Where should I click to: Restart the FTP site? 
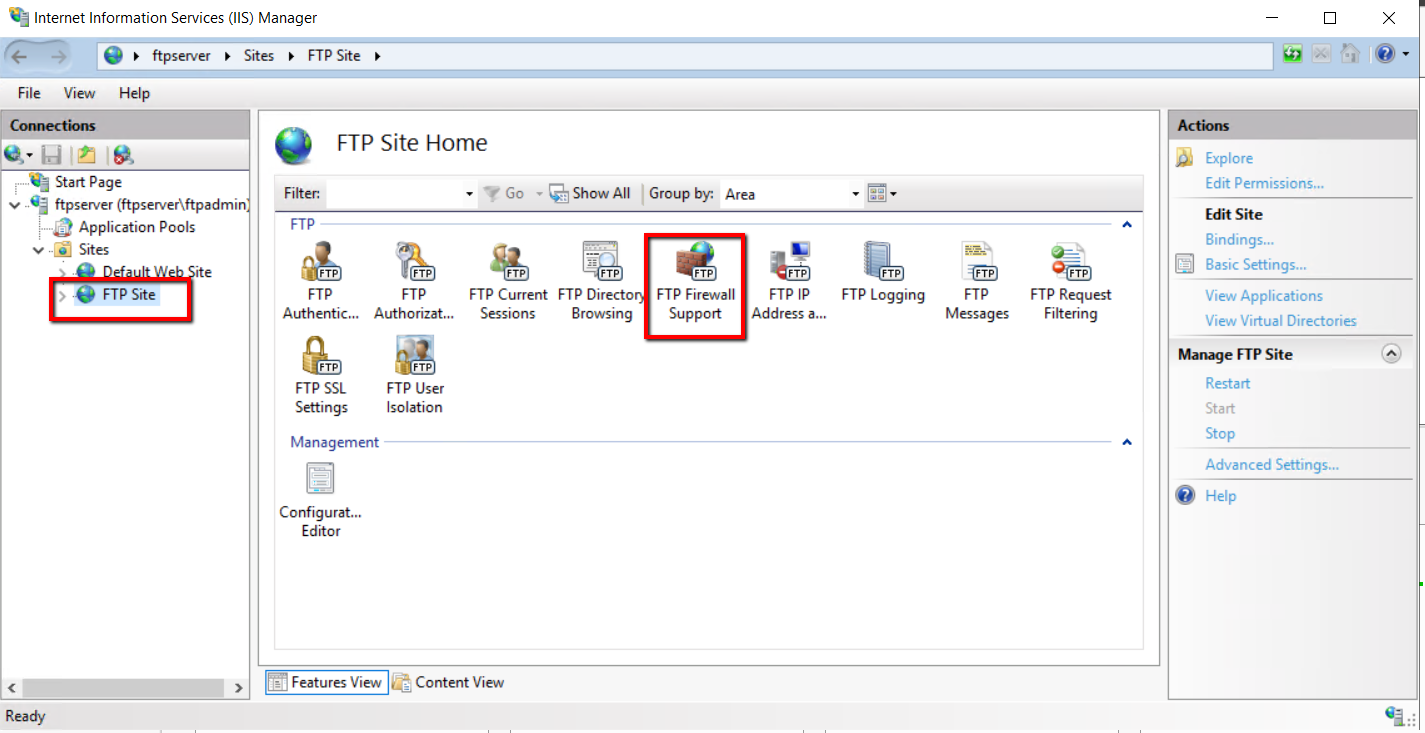(x=1228, y=383)
